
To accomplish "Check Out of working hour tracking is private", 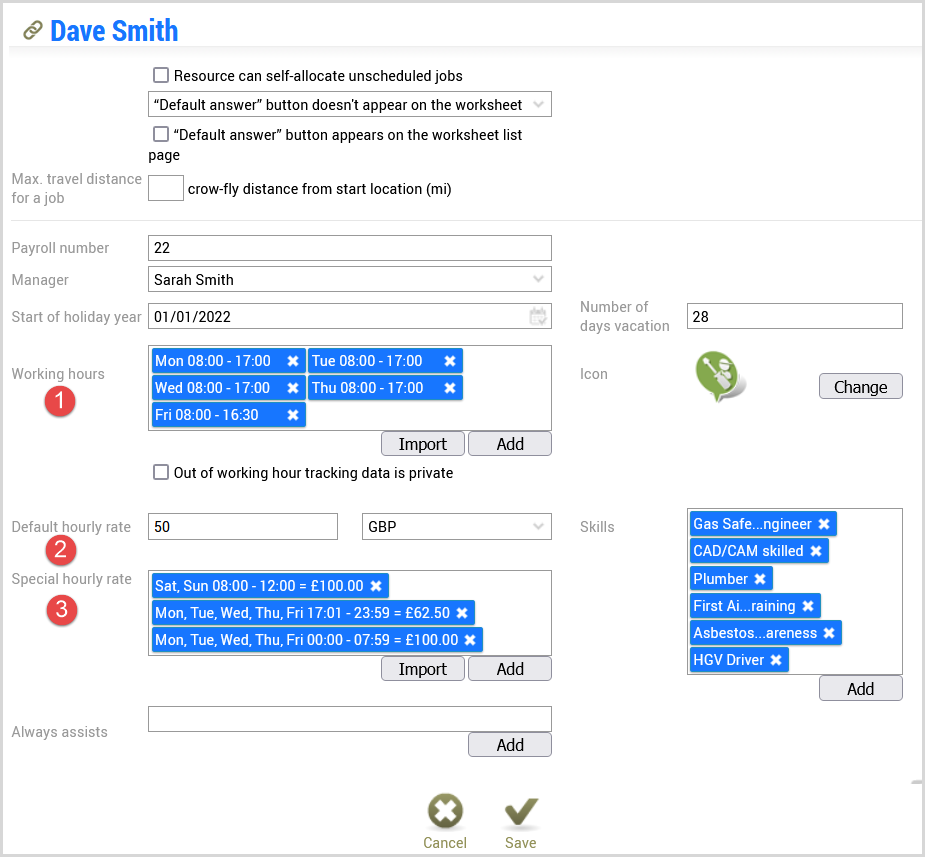I will [x=161, y=472].
